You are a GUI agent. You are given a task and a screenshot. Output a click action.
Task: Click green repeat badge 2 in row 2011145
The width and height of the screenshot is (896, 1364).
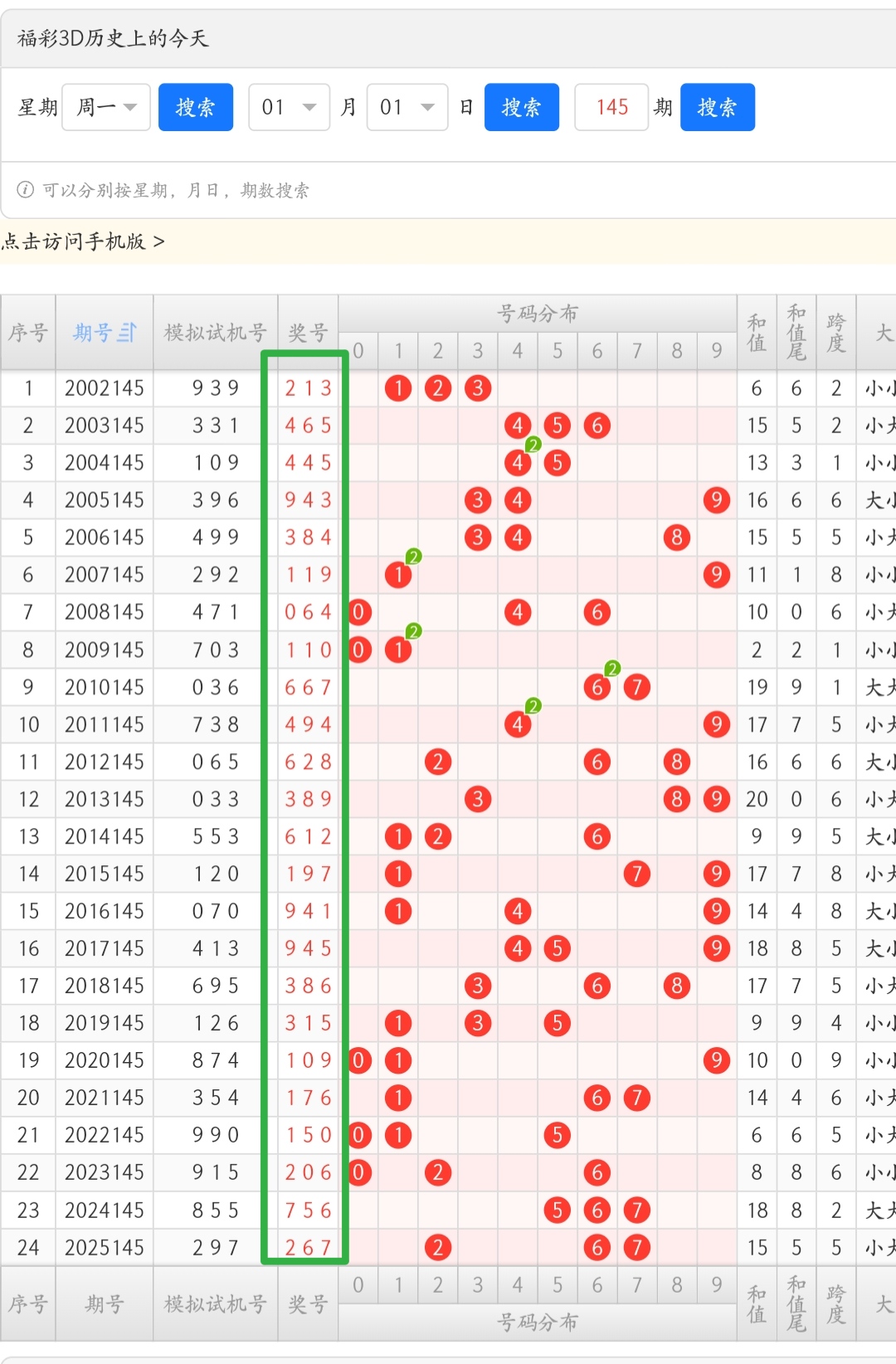coord(533,706)
